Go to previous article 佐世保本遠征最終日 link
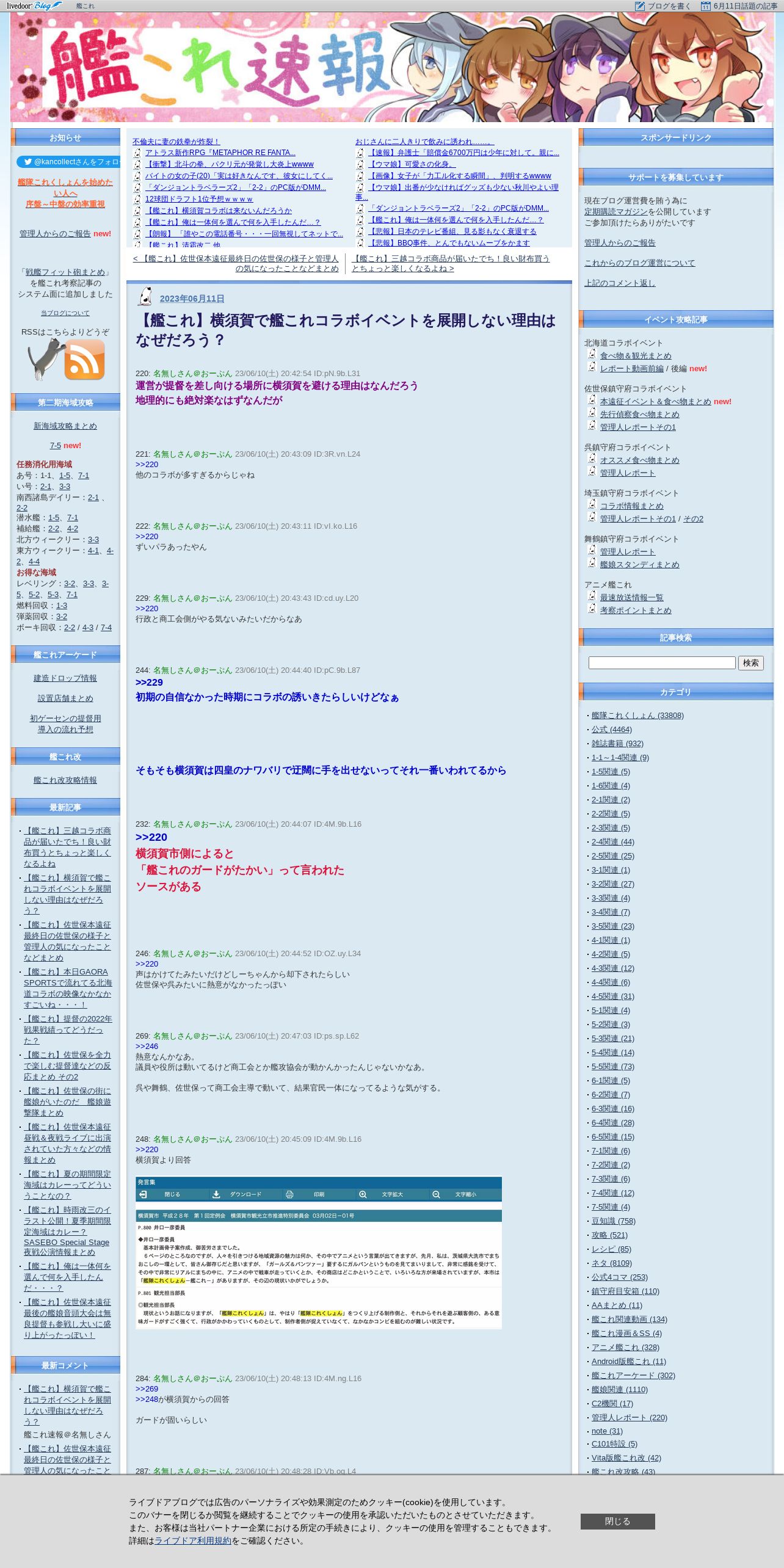Viewport: 784px width, 1568px height. pyautogui.click(x=236, y=264)
